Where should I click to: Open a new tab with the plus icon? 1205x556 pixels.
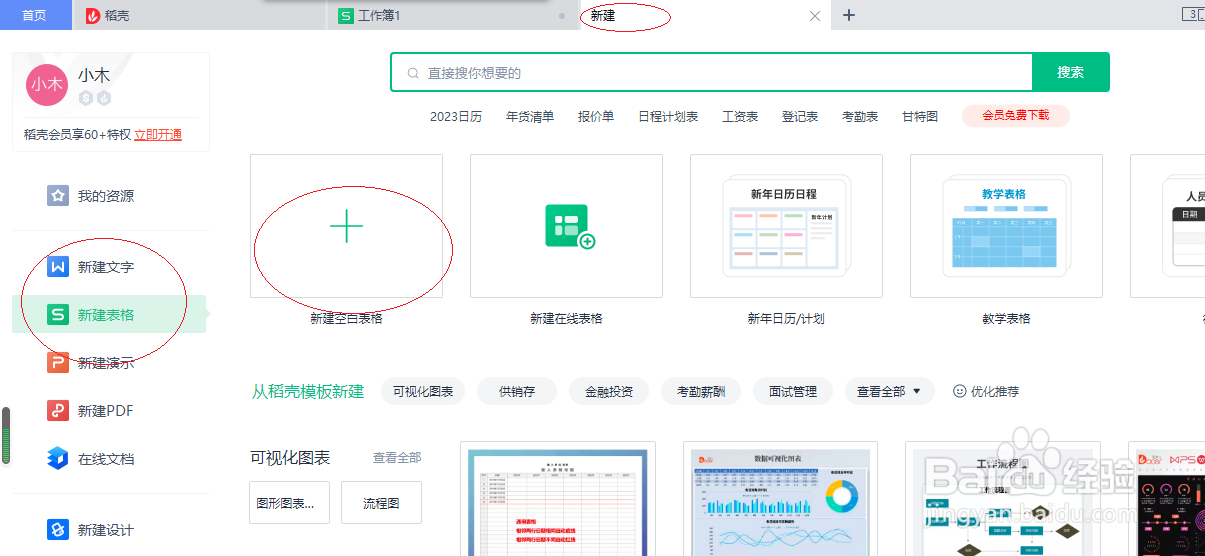(849, 15)
